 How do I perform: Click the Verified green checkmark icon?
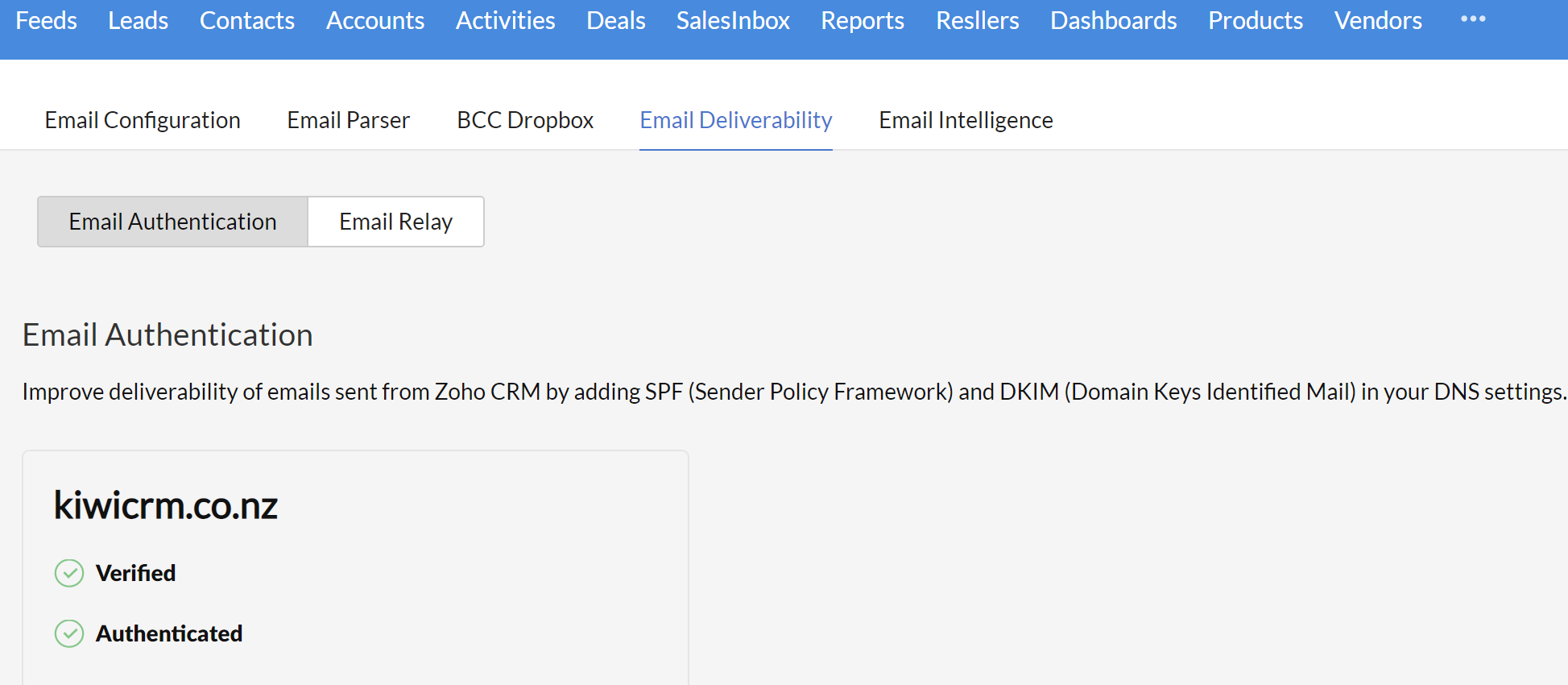69,573
